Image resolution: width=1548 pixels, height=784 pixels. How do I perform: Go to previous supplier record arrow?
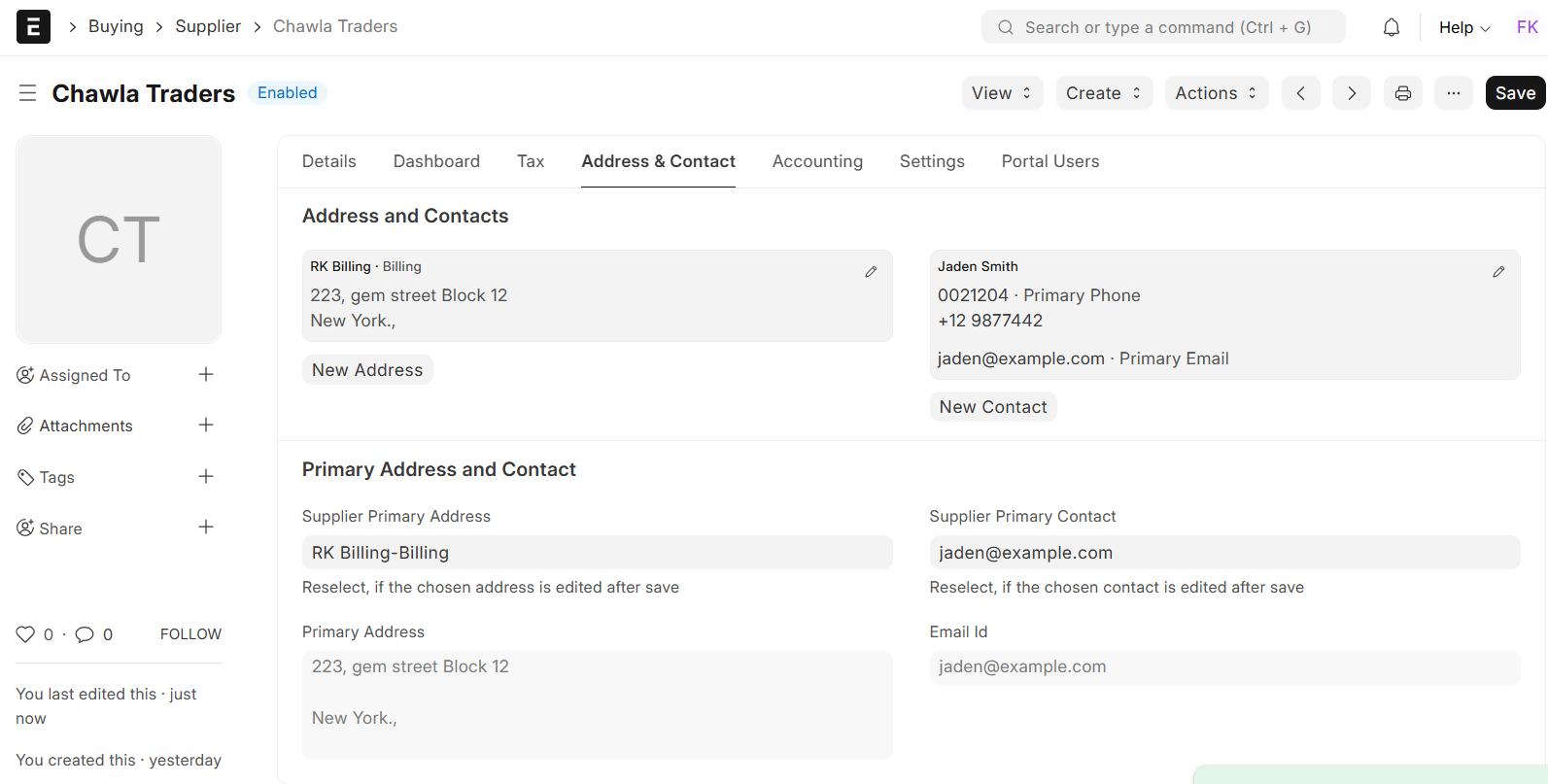pyautogui.click(x=1300, y=93)
